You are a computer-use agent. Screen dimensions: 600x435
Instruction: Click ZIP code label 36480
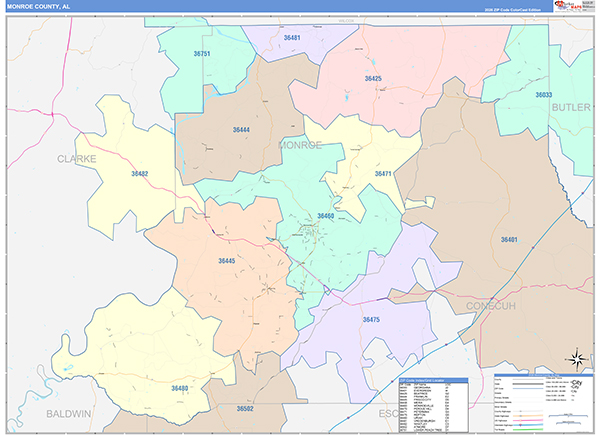click(x=179, y=389)
